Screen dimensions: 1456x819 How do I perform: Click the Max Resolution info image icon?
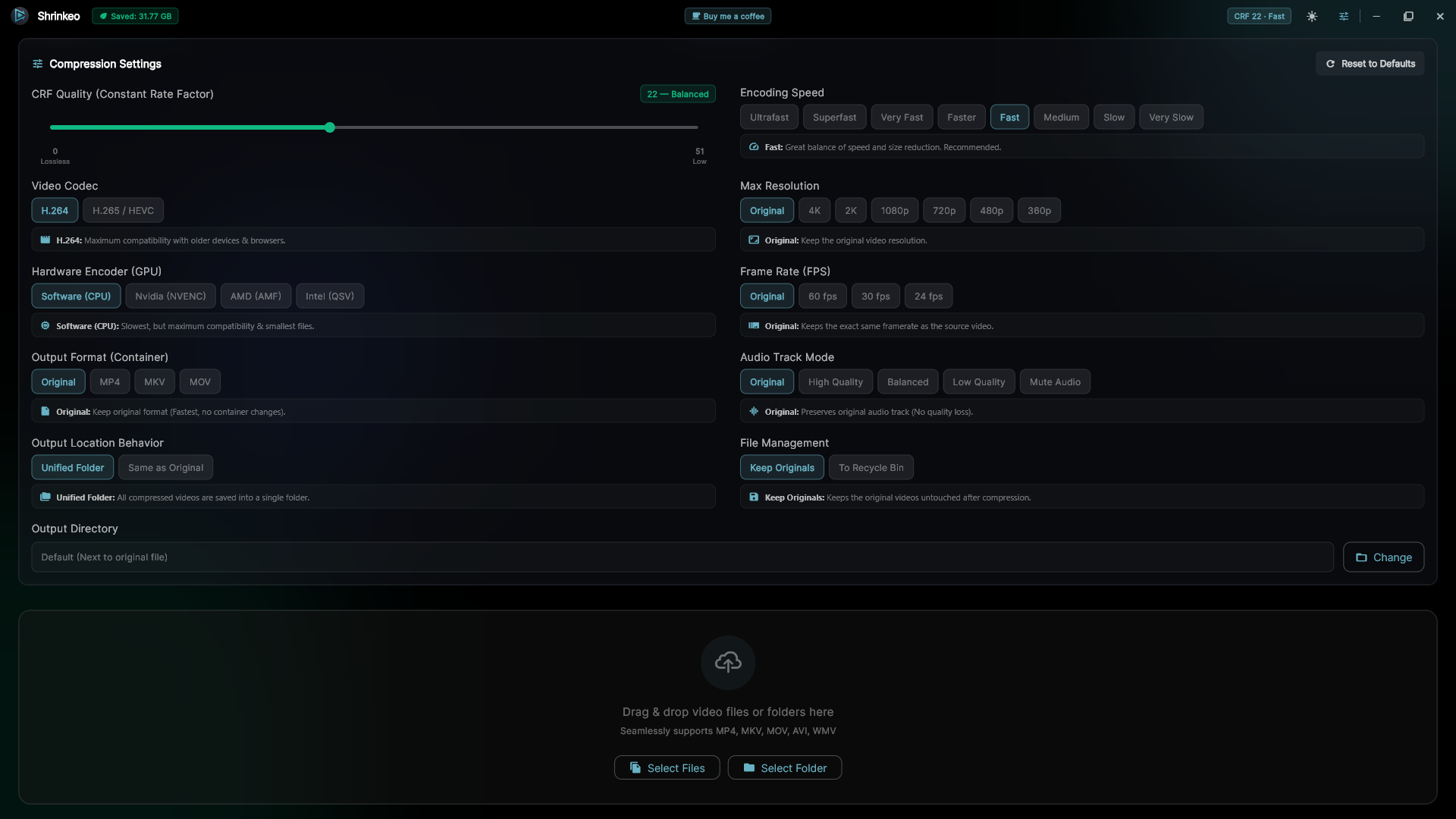[754, 240]
